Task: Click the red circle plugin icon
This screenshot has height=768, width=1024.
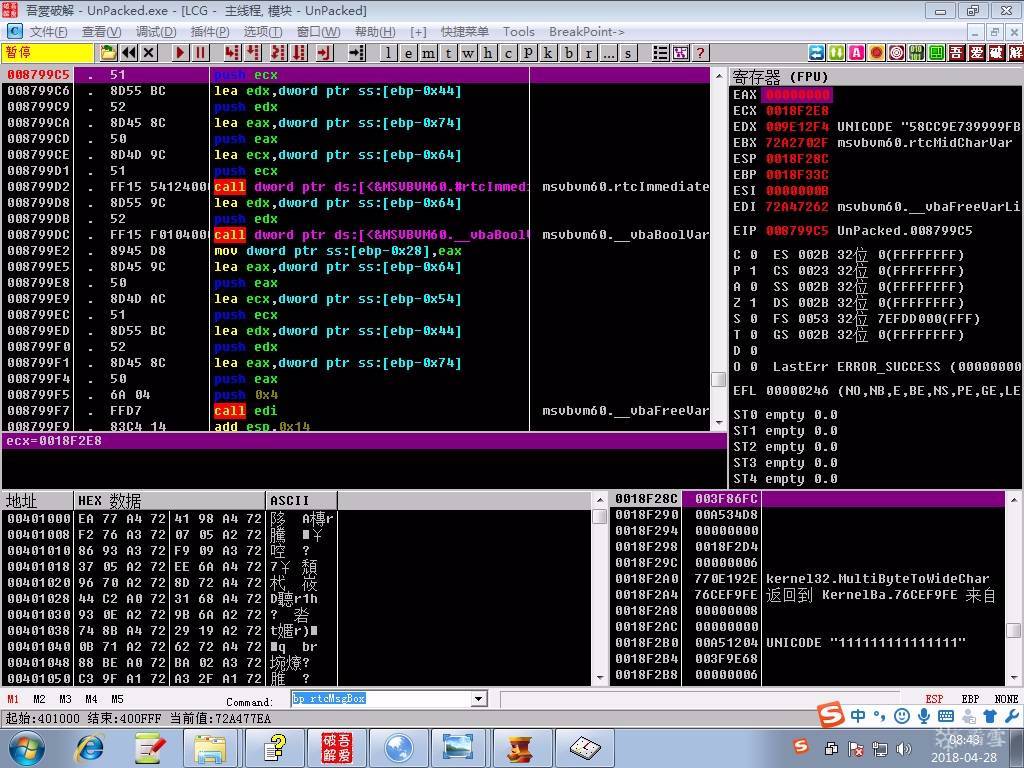Action: [x=876, y=53]
